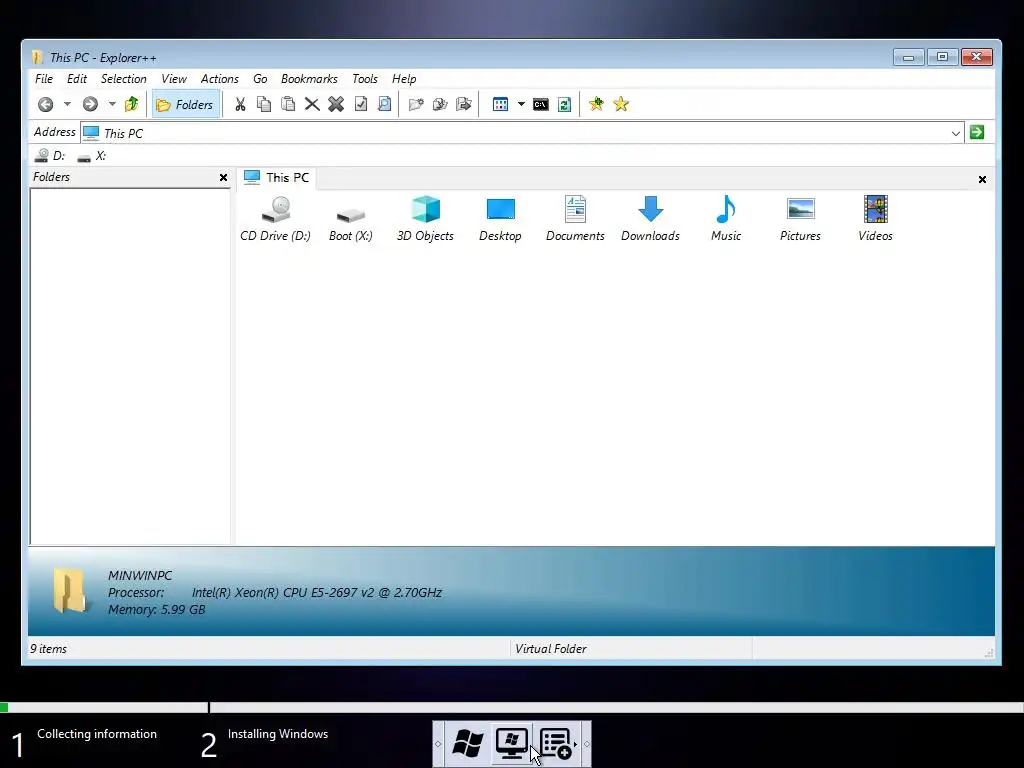Click the thin X Delete icon
This screenshot has width=1024, height=768.
312,104
